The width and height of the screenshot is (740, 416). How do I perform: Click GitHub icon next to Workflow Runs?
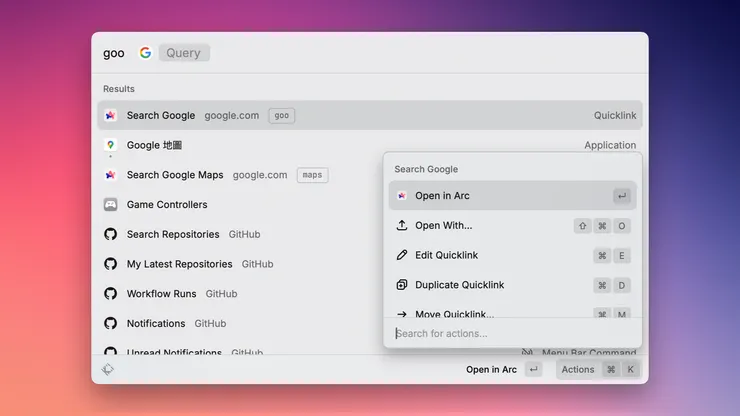pyautogui.click(x=110, y=294)
